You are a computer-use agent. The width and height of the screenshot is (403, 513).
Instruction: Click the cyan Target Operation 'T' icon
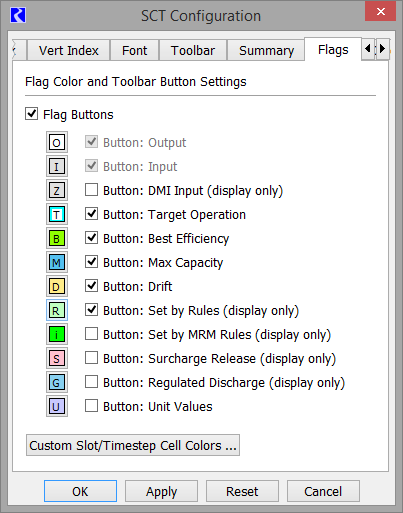[57, 214]
